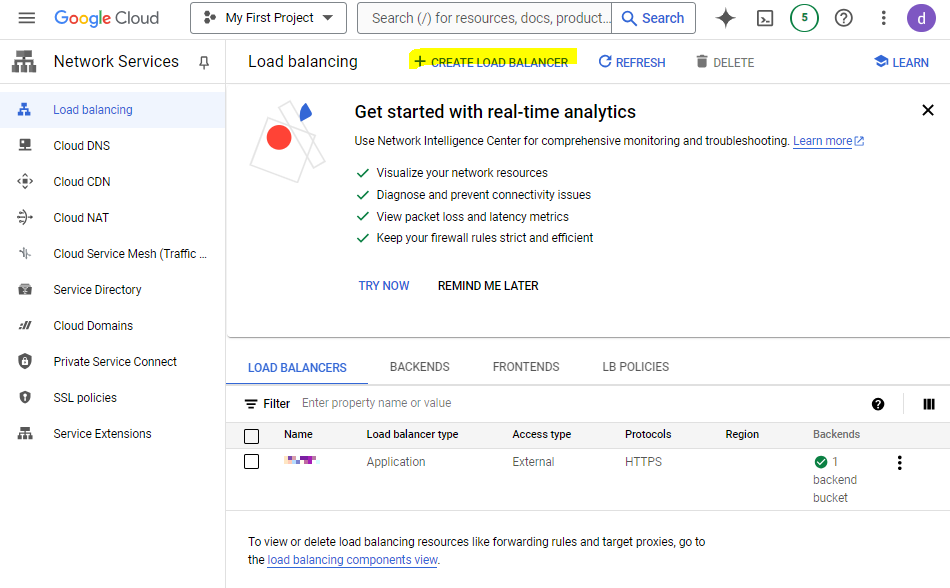The image size is (950, 588).
Task: Open Gemini AI assistant sparkle icon
Action: [725, 18]
